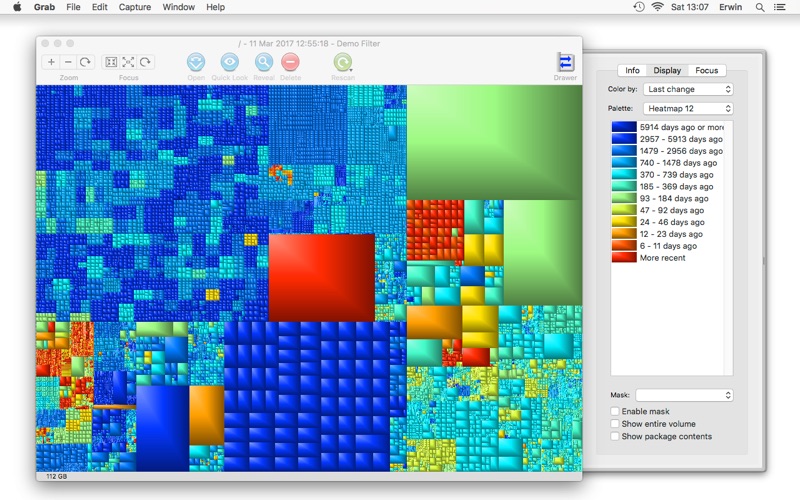Select the 185 - 369 days ago swatch
Image resolution: width=800 pixels, height=500 pixels.
[624, 186]
